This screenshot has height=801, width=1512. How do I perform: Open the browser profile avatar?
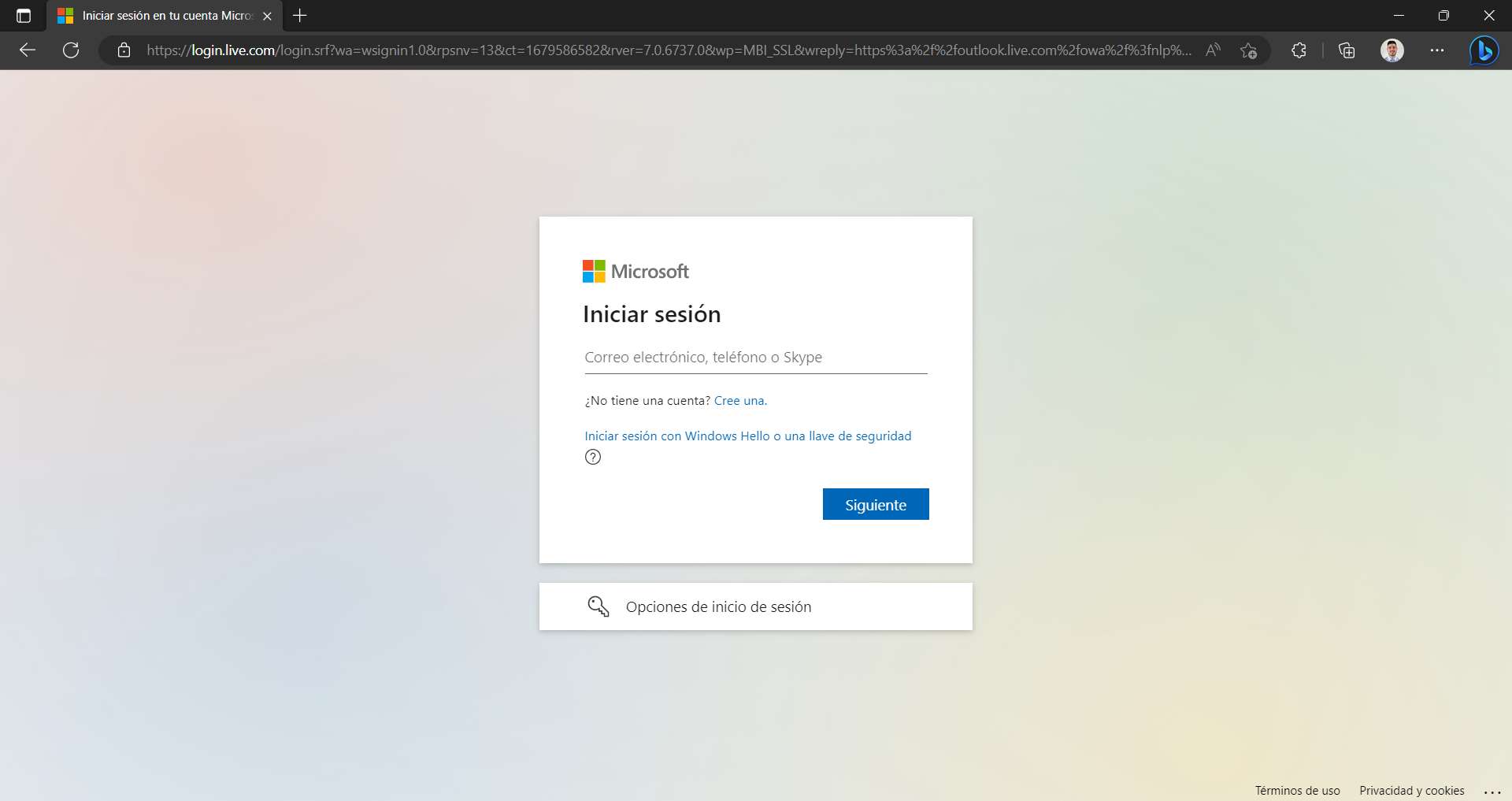point(1392,50)
